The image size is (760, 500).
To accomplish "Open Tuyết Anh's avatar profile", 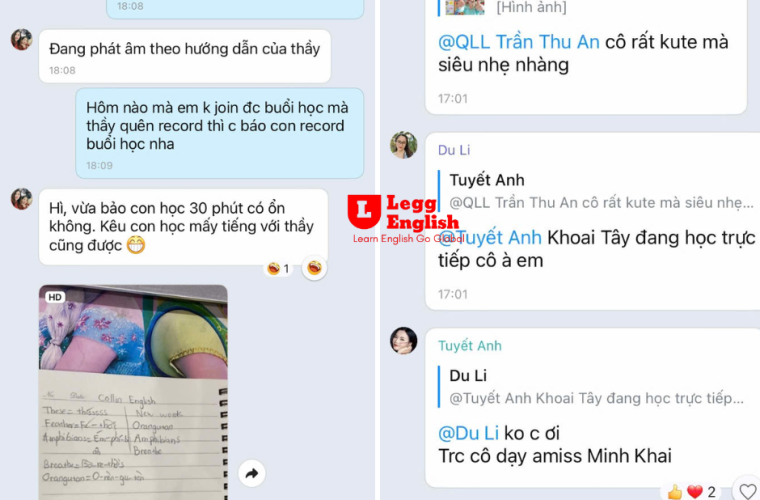I will (x=403, y=341).
